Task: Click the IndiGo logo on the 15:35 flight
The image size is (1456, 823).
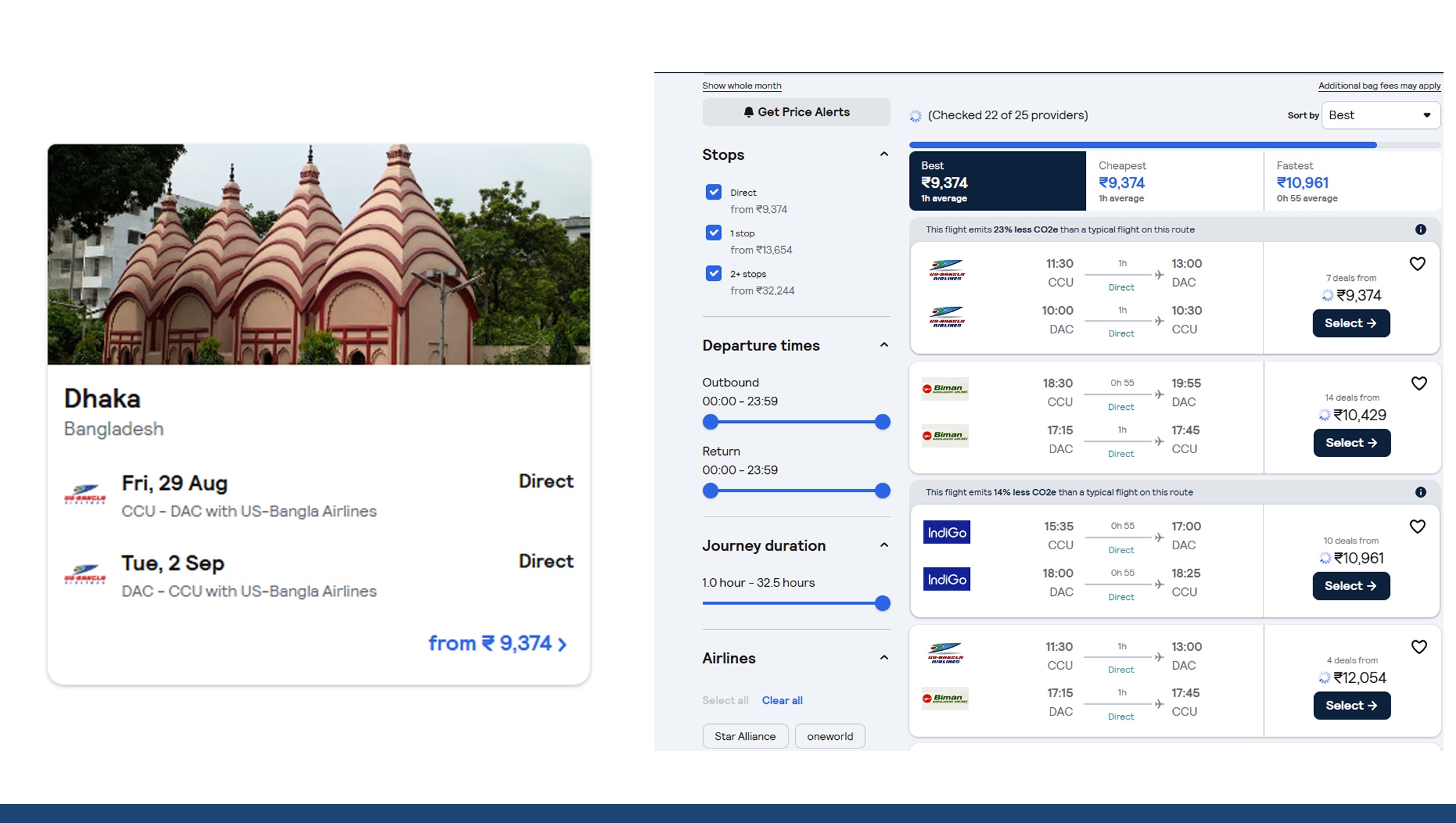Action: click(946, 532)
